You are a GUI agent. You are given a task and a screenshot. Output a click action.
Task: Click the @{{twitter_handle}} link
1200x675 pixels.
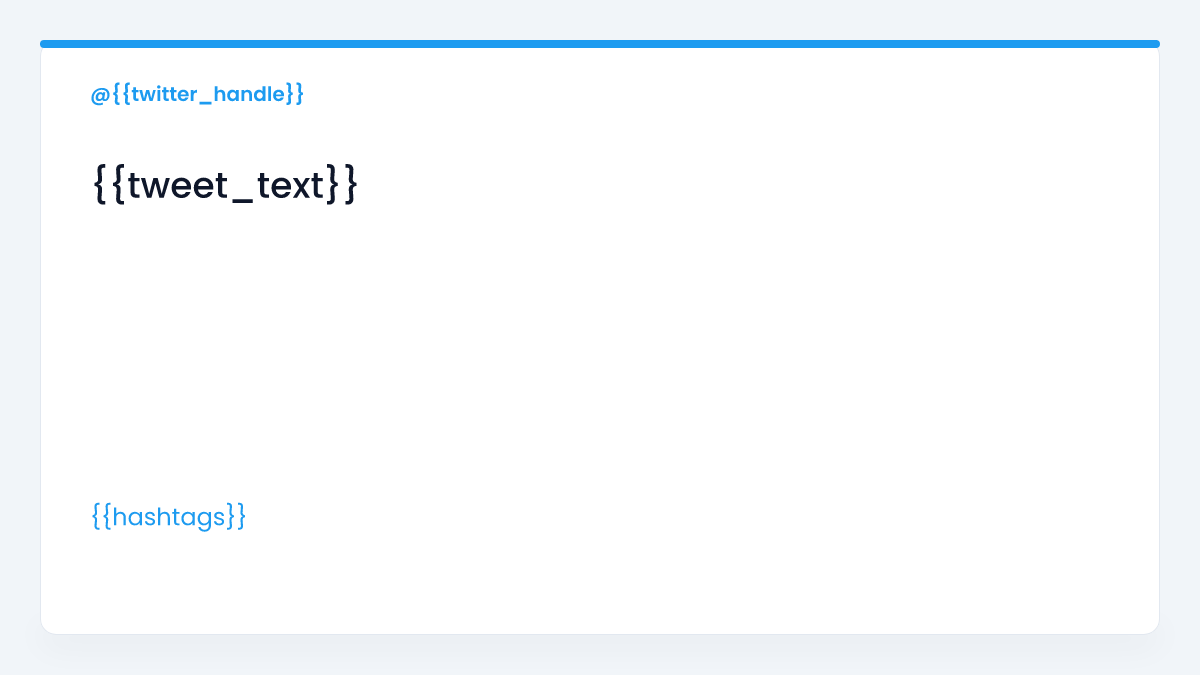click(x=197, y=95)
